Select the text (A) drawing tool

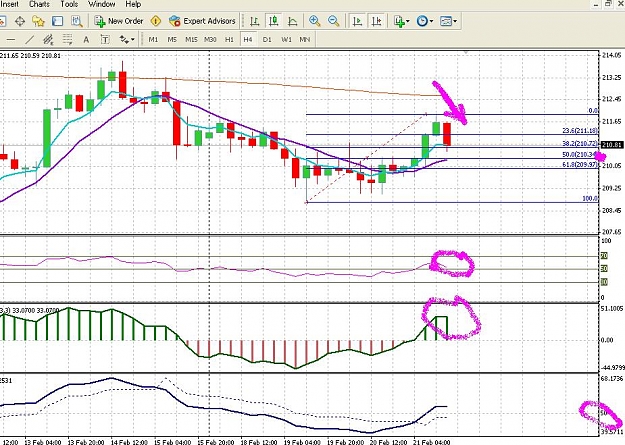(x=86, y=39)
